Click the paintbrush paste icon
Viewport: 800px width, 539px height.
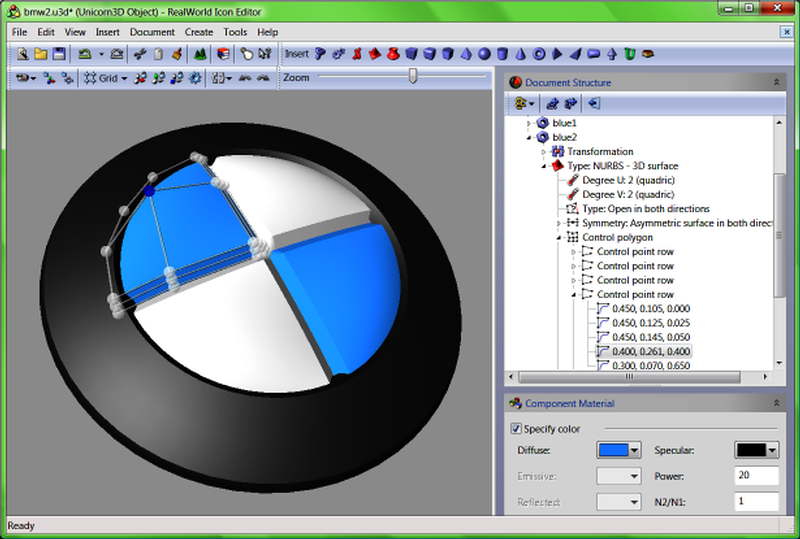click(x=177, y=54)
